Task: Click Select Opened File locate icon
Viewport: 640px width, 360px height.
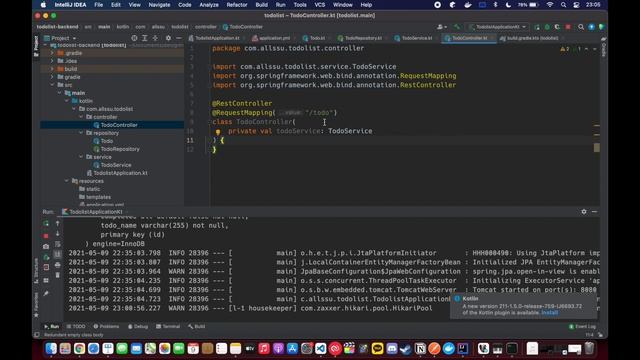Action: (134, 38)
